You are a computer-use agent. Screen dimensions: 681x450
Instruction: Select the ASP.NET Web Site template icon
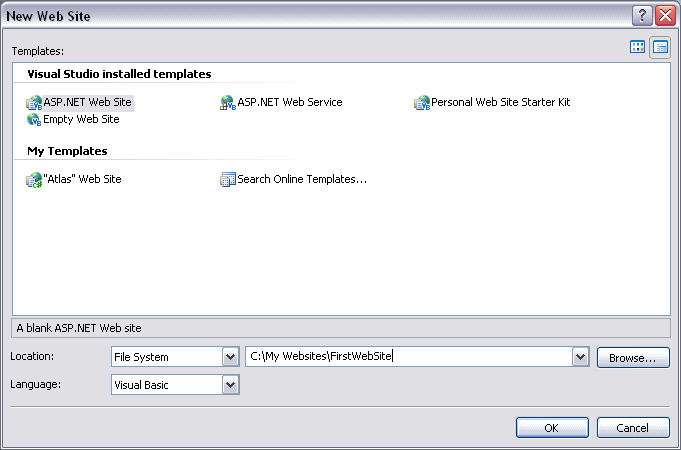pyautogui.click(x=34, y=103)
